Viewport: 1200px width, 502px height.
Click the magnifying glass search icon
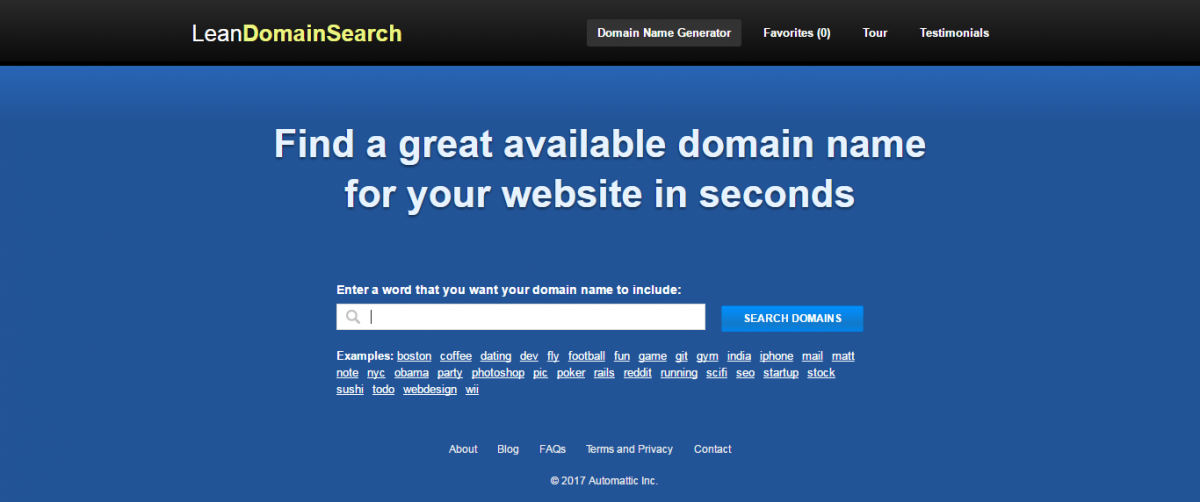pyautogui.click(x=353, y=318)
